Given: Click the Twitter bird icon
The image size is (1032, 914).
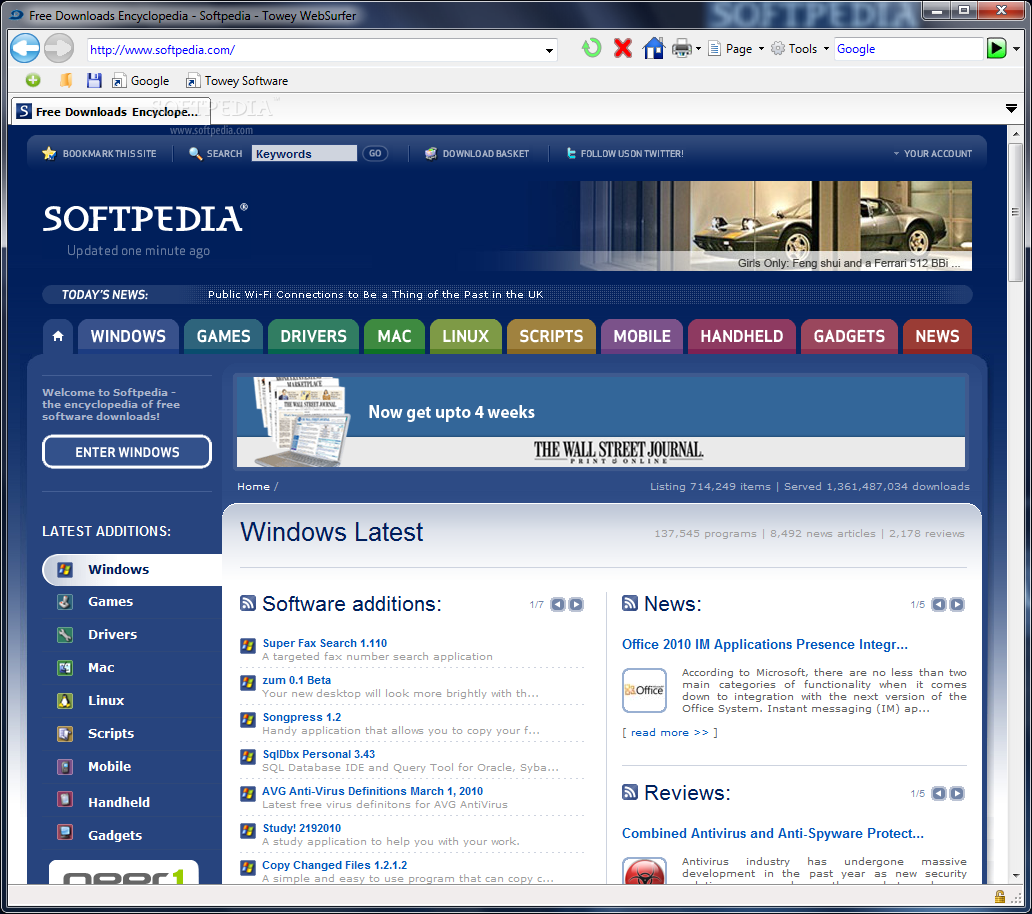Looking at the screenshot, I should pyautogui.click(x=571, y=153).
